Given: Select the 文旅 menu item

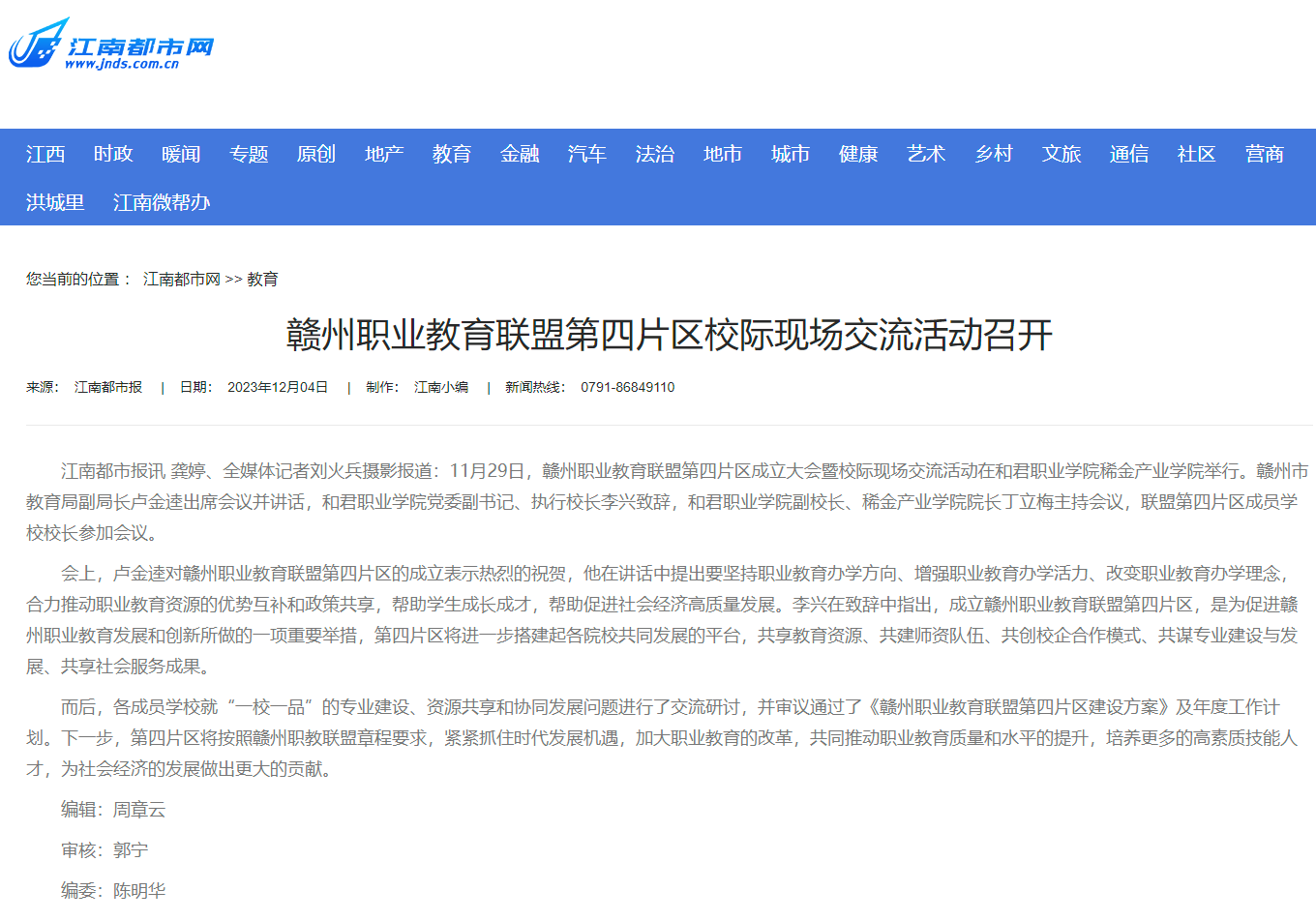Looking at the screenshot, I should (x=1062, y=154).
